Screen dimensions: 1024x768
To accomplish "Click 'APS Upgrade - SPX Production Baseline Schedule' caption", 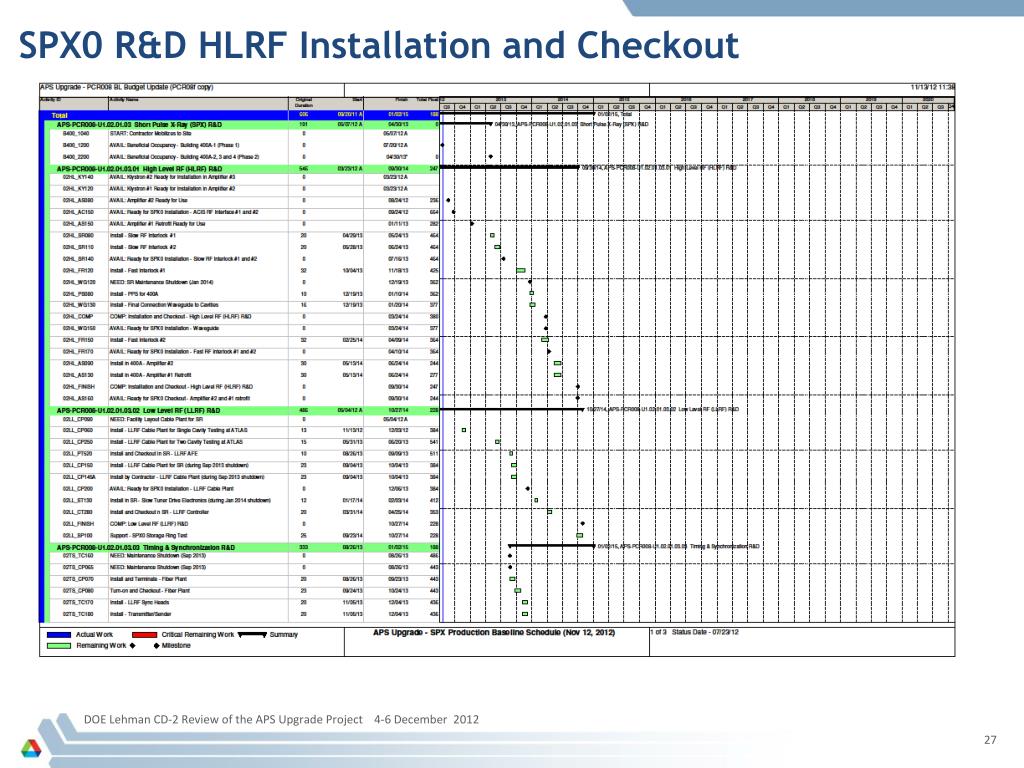I will 494,632.
